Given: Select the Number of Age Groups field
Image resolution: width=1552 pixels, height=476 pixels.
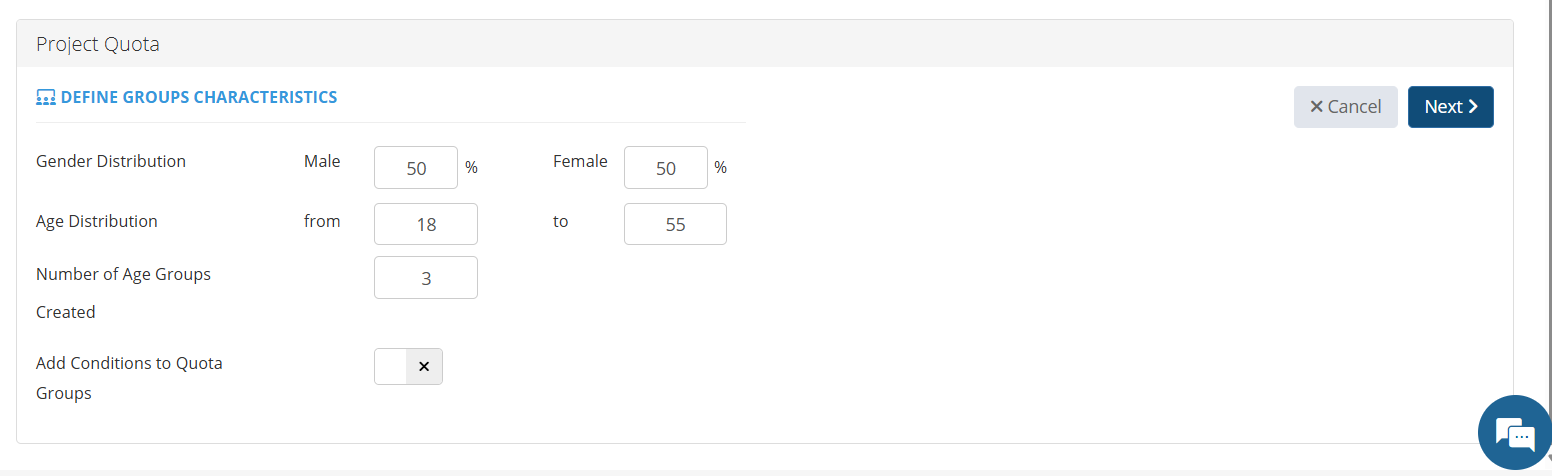Looking at the screenshot, I should click(x=426, y=278).
